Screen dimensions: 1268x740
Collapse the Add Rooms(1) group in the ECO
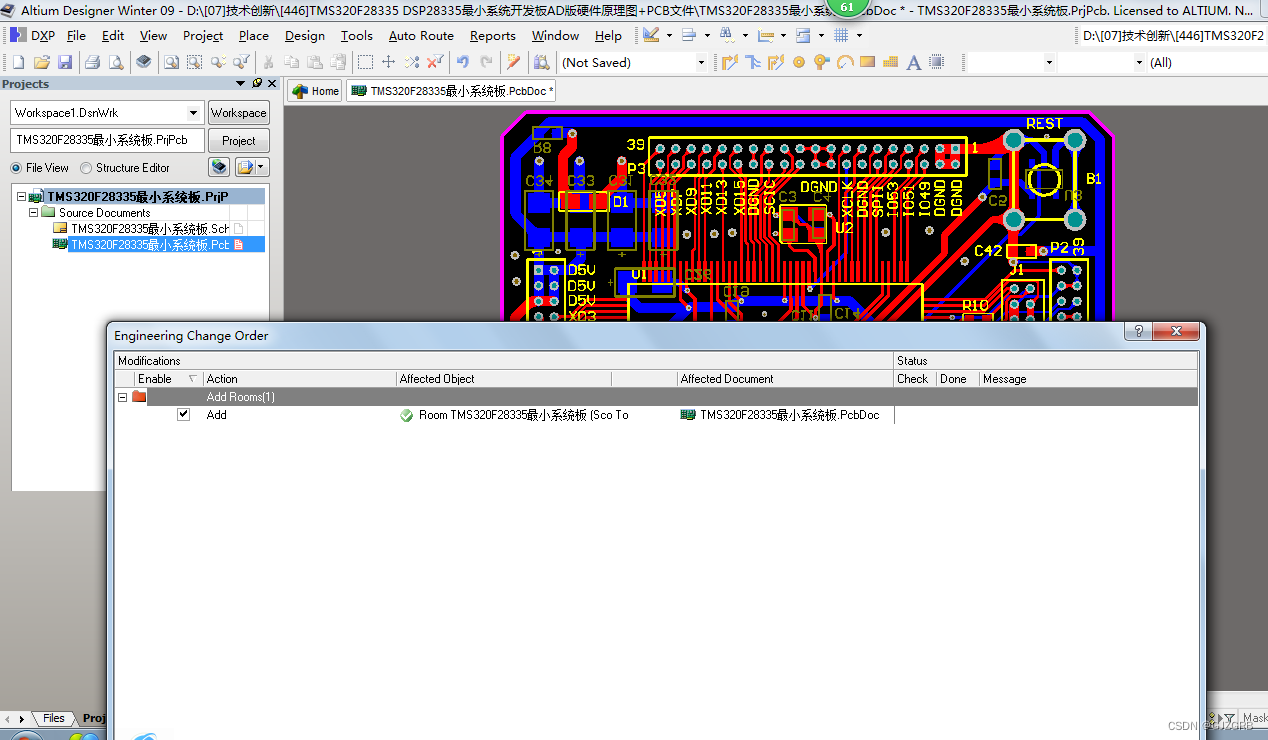(123, 397)
